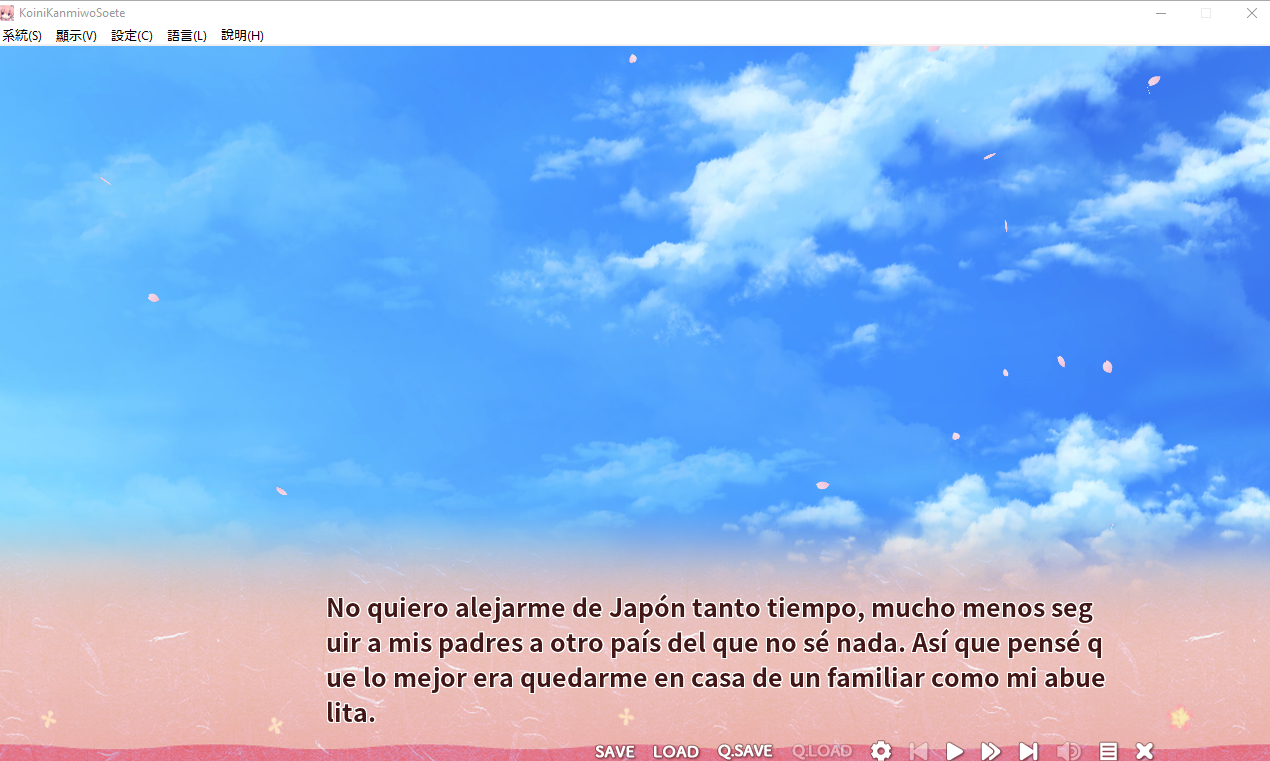Replay voice with the speaker icon

[1069, 751]
